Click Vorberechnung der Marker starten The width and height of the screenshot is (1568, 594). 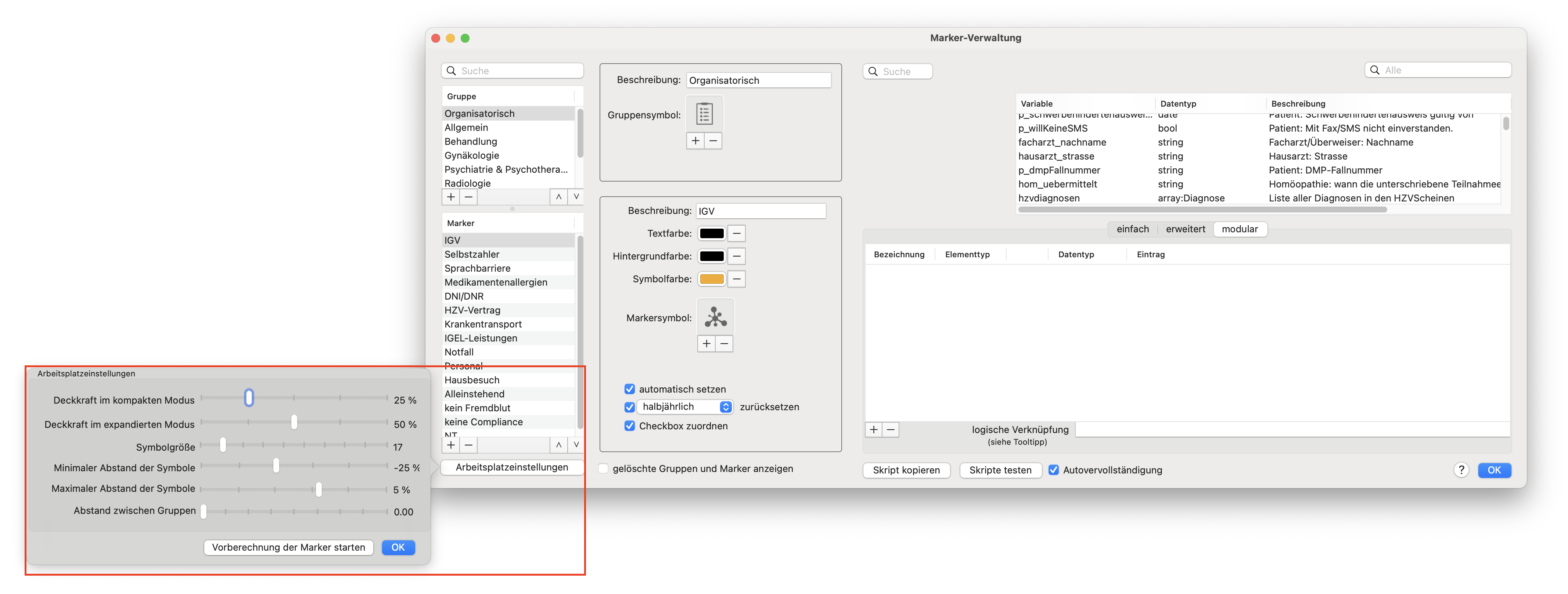pyautogui.click(x=288, y=547)
